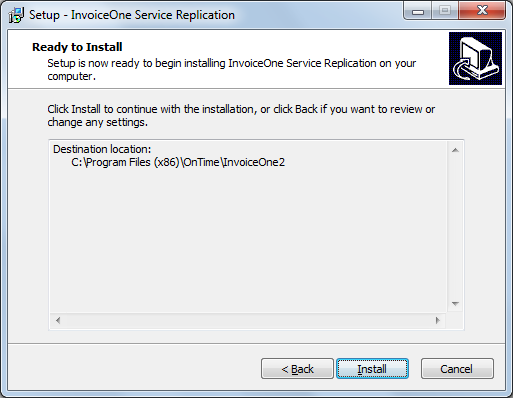The image size is (513, 399).
Task: Click the greyed-out maximize button
Action: (445, 11)
